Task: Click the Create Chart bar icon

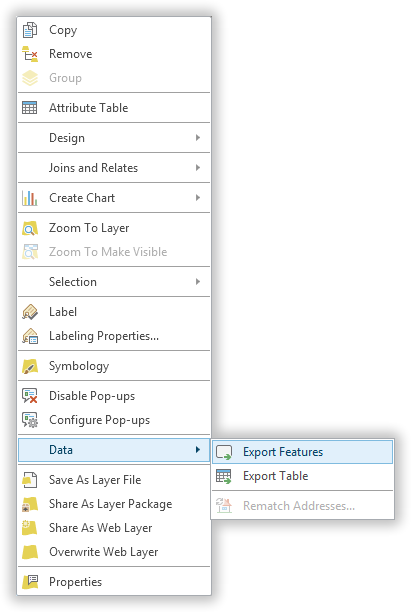Action: [30, 198]
